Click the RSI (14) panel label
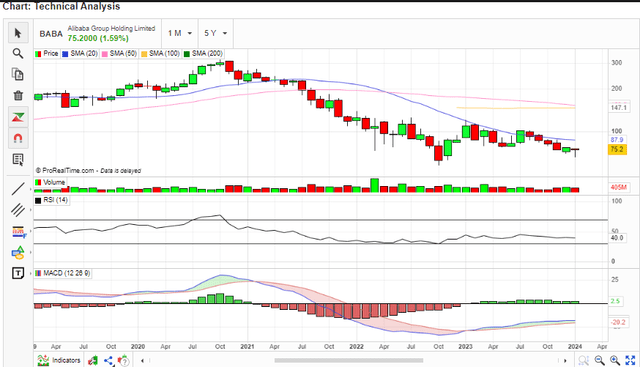640x367 pixels. 51,200
